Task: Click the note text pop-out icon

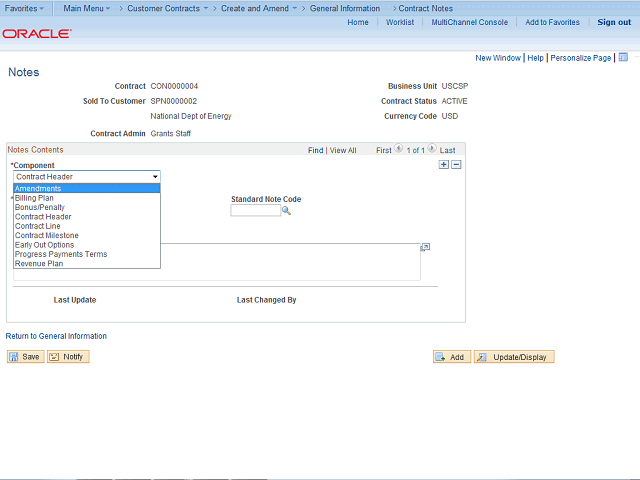Action: click(x=425, y=247)
